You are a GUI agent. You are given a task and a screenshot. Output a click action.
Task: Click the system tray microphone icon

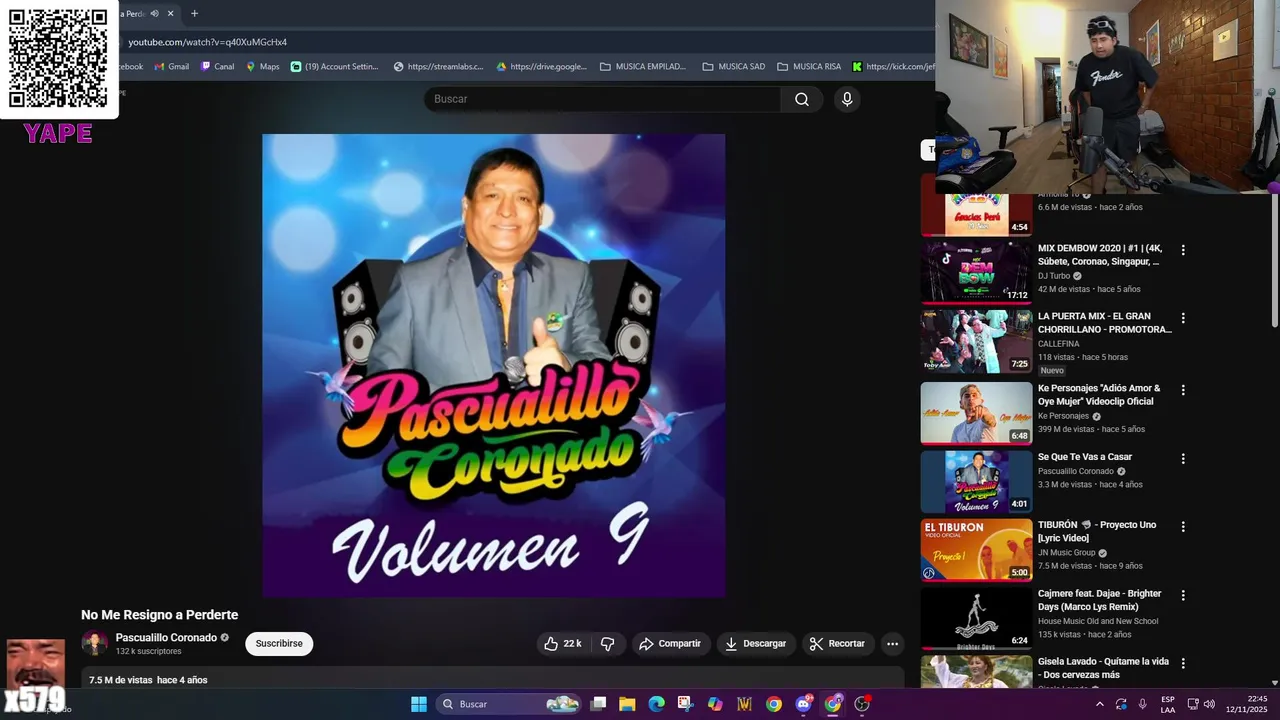(x=1143, y=704)
